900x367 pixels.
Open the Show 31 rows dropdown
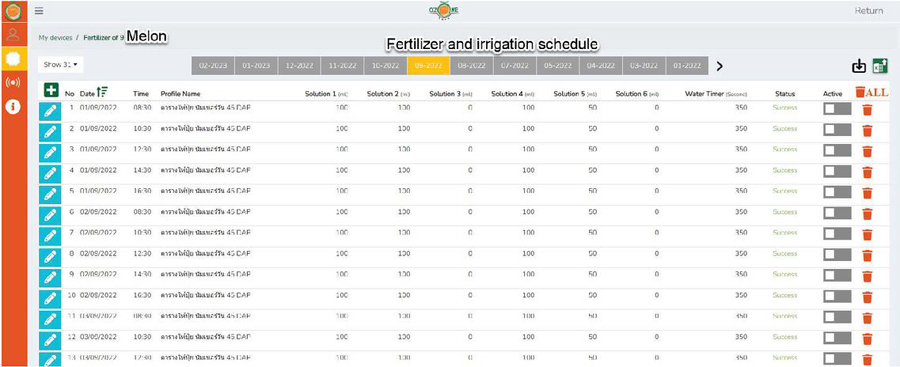click(x=60, y=65)
